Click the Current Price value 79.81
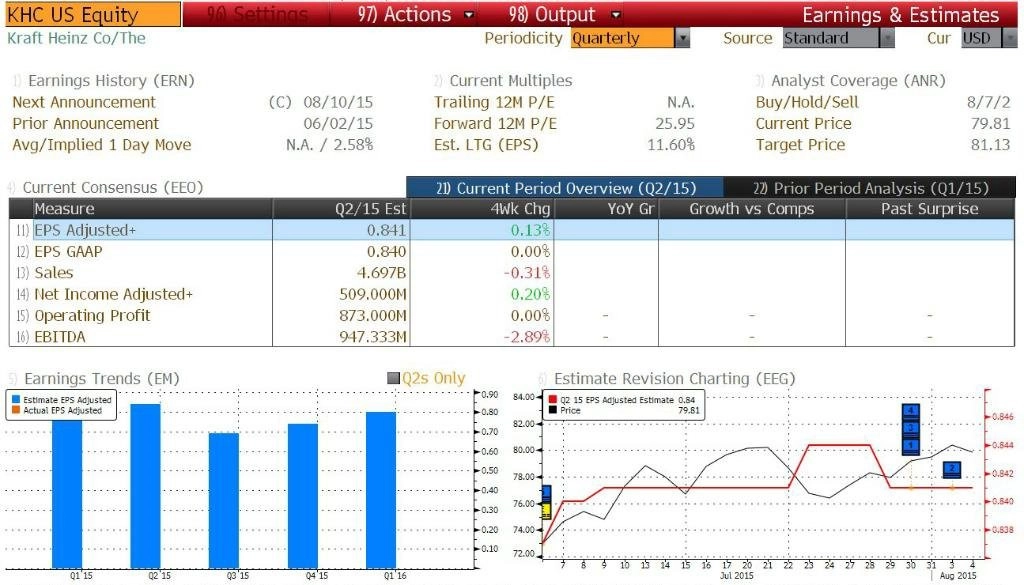The height and width of the screenshot is (585, 1024). click(x=990, y=124)
